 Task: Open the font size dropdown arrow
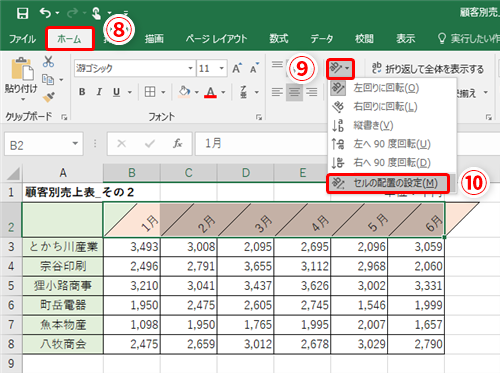221,68
